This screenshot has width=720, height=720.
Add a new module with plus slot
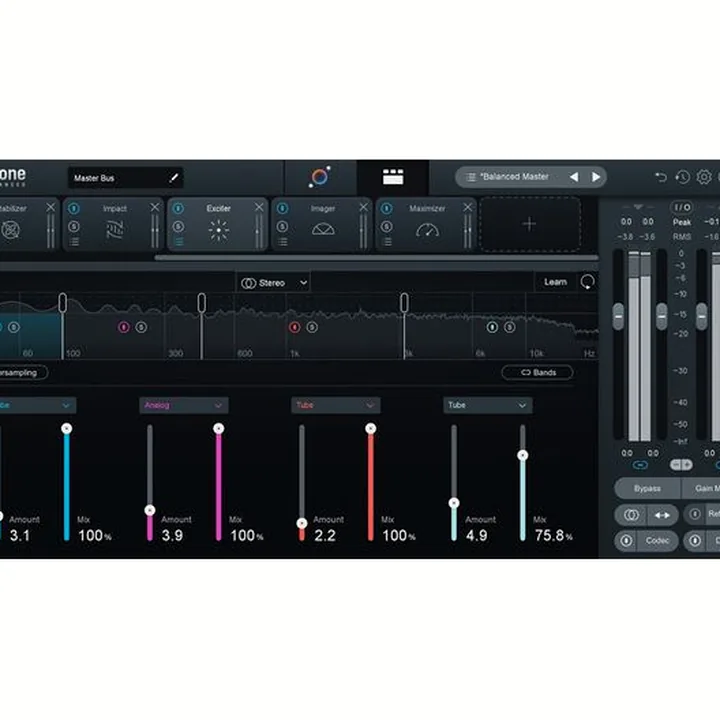tap(530, 224)
